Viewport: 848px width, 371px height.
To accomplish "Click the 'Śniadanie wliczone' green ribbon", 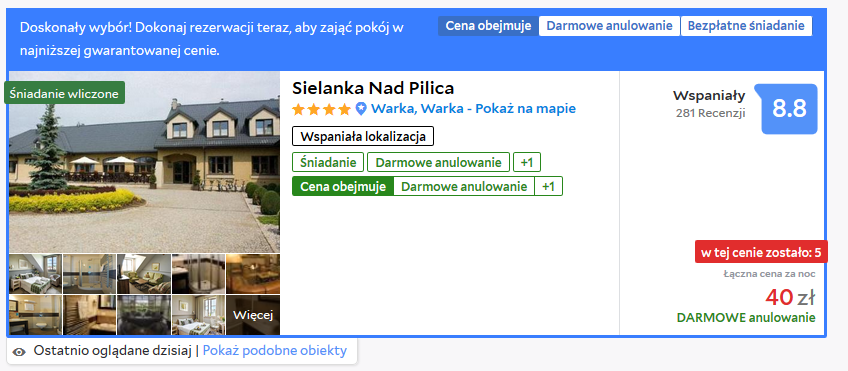I will (64, 93).
